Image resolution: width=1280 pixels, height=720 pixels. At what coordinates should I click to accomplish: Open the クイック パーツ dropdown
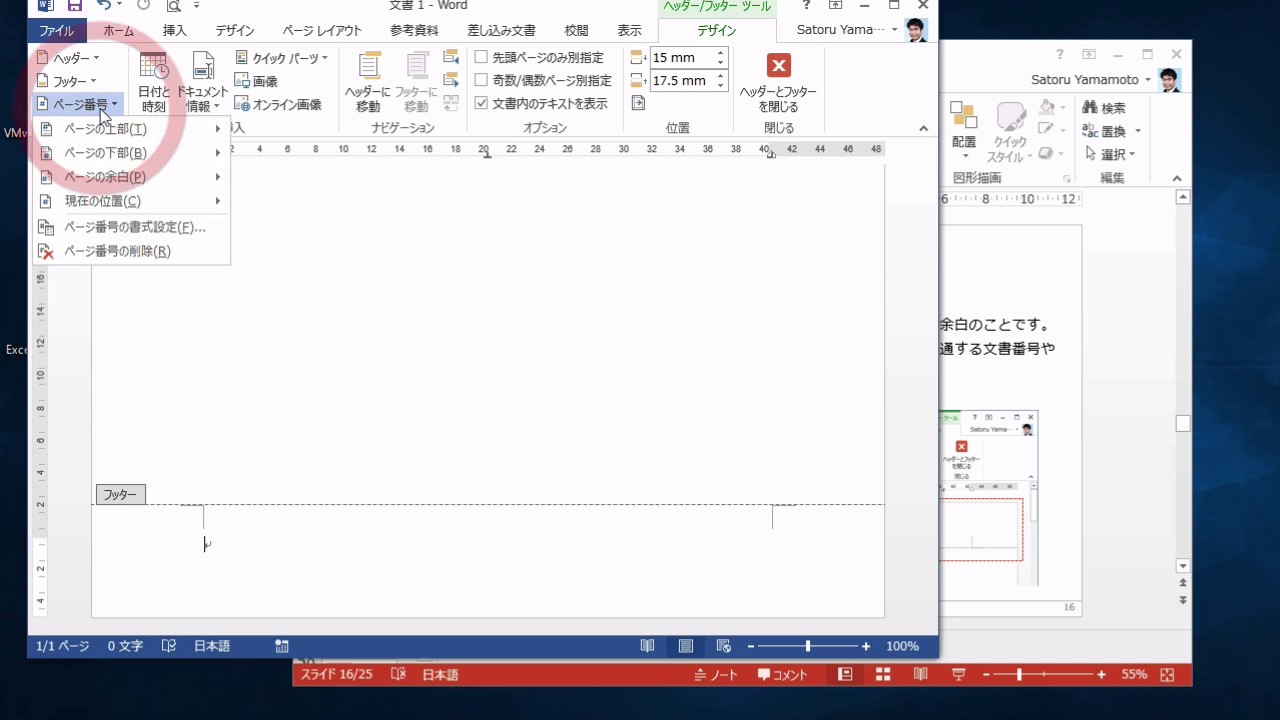(x=282, y=58)
